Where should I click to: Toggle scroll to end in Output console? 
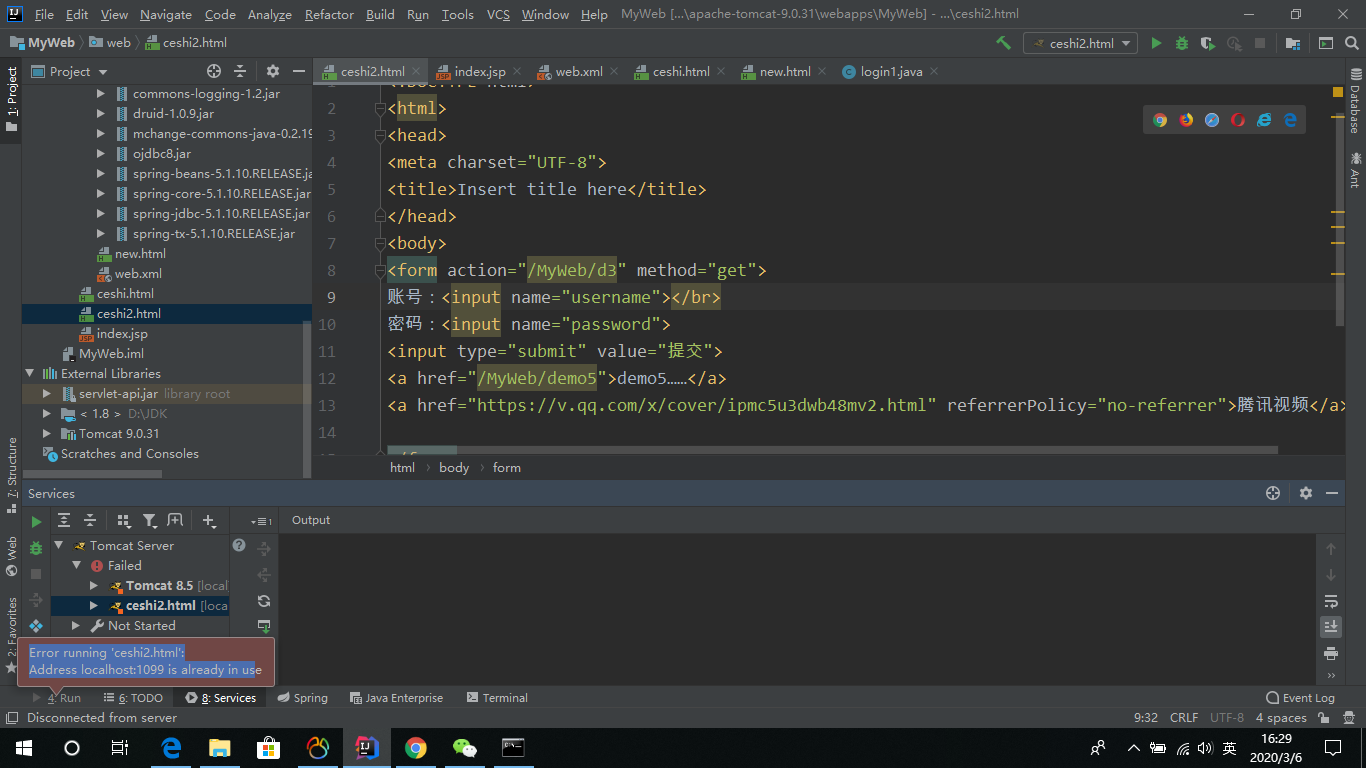click(1330, 627)
